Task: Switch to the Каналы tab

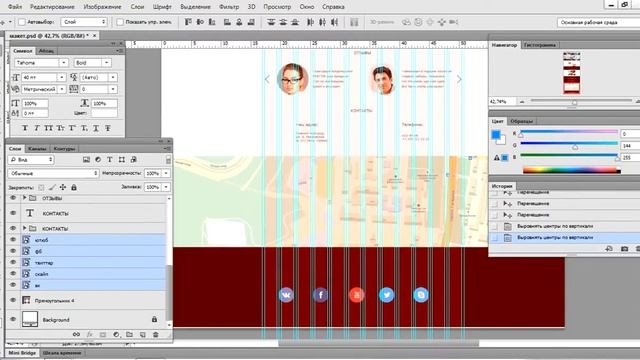Action: (38, 149)
